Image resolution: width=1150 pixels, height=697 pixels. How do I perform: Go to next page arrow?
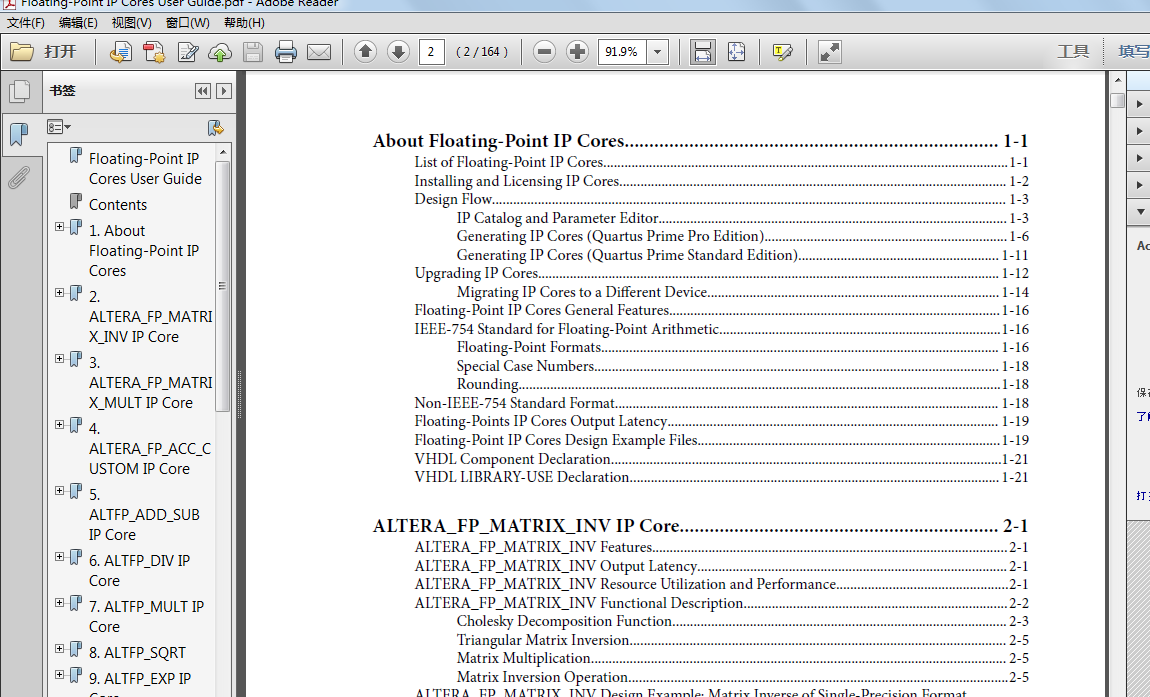[x=398, y=51]
